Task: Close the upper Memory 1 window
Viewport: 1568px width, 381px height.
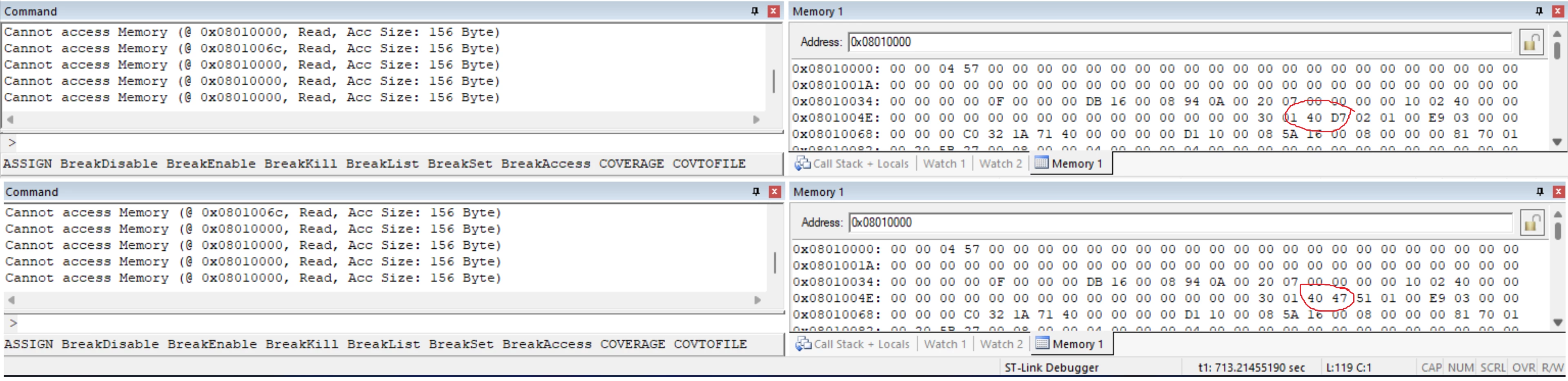Action: click(x=1558, y=11)
